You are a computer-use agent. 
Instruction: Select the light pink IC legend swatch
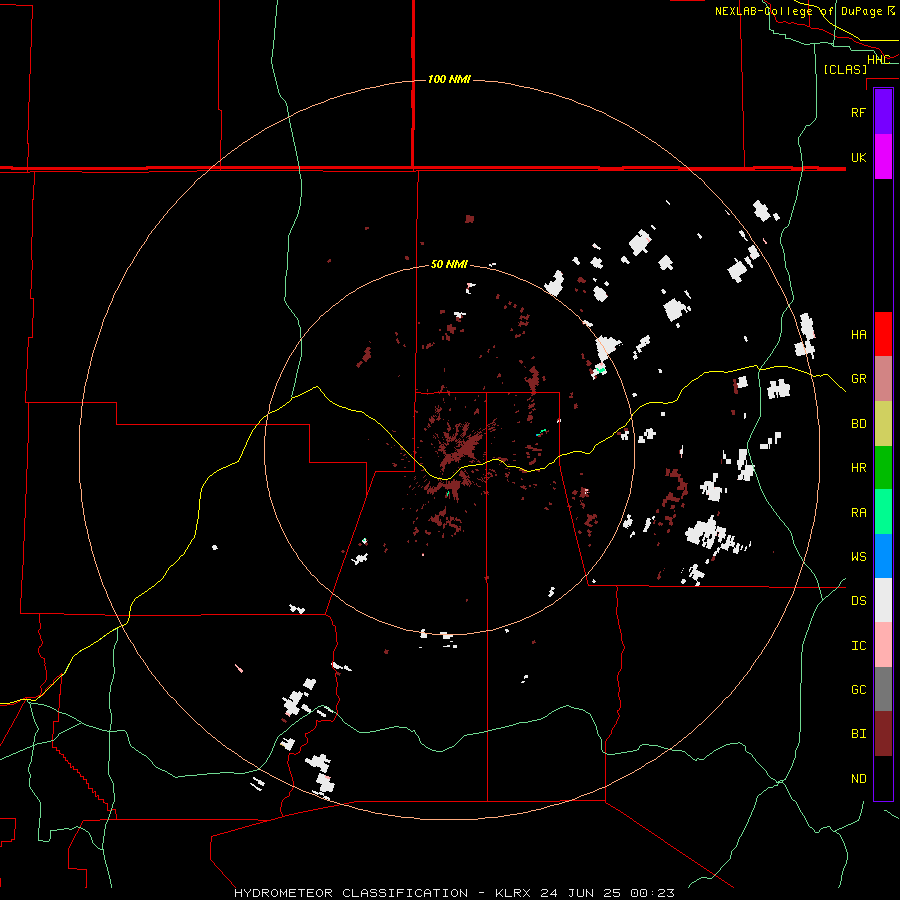pos(883,645)
